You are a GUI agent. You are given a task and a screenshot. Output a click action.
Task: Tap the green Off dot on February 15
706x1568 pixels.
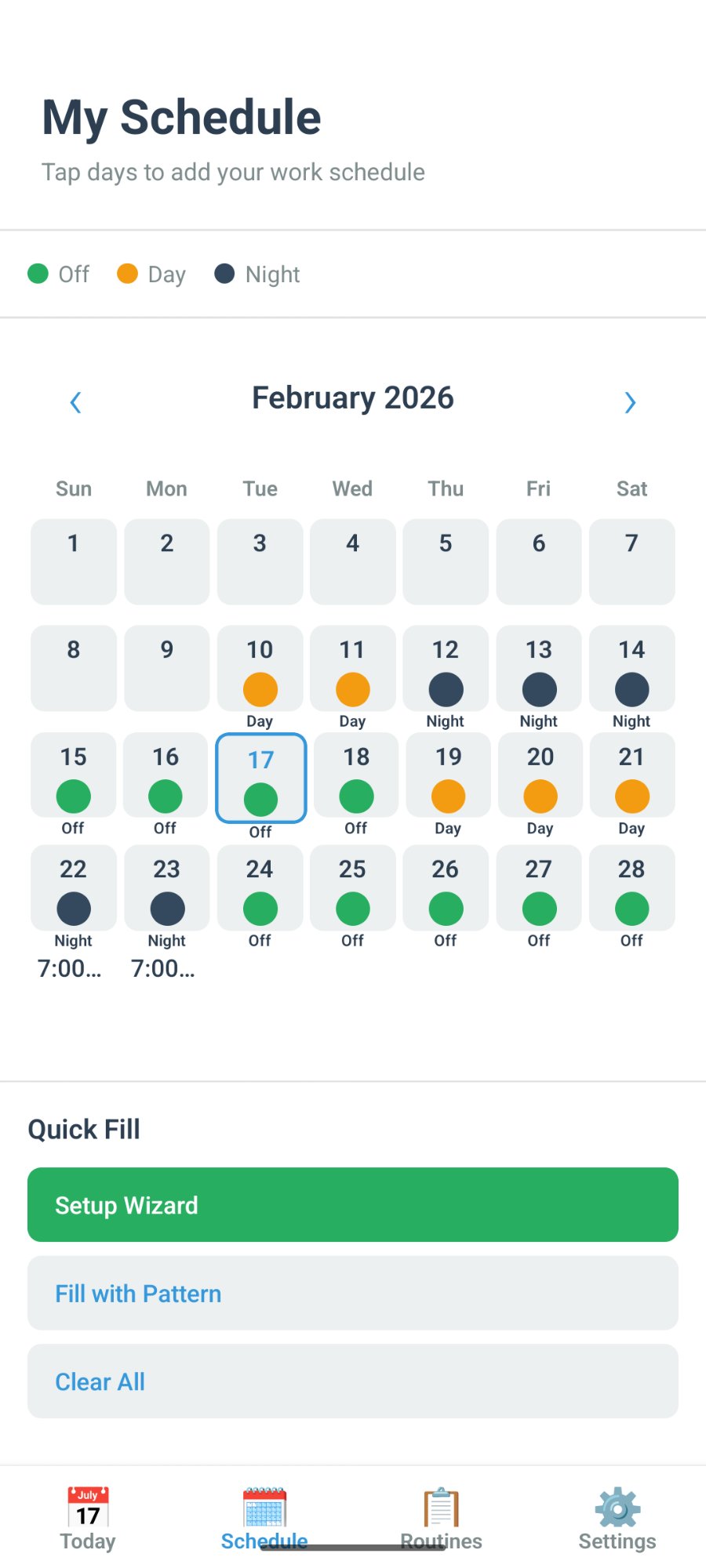click(74, 797)
